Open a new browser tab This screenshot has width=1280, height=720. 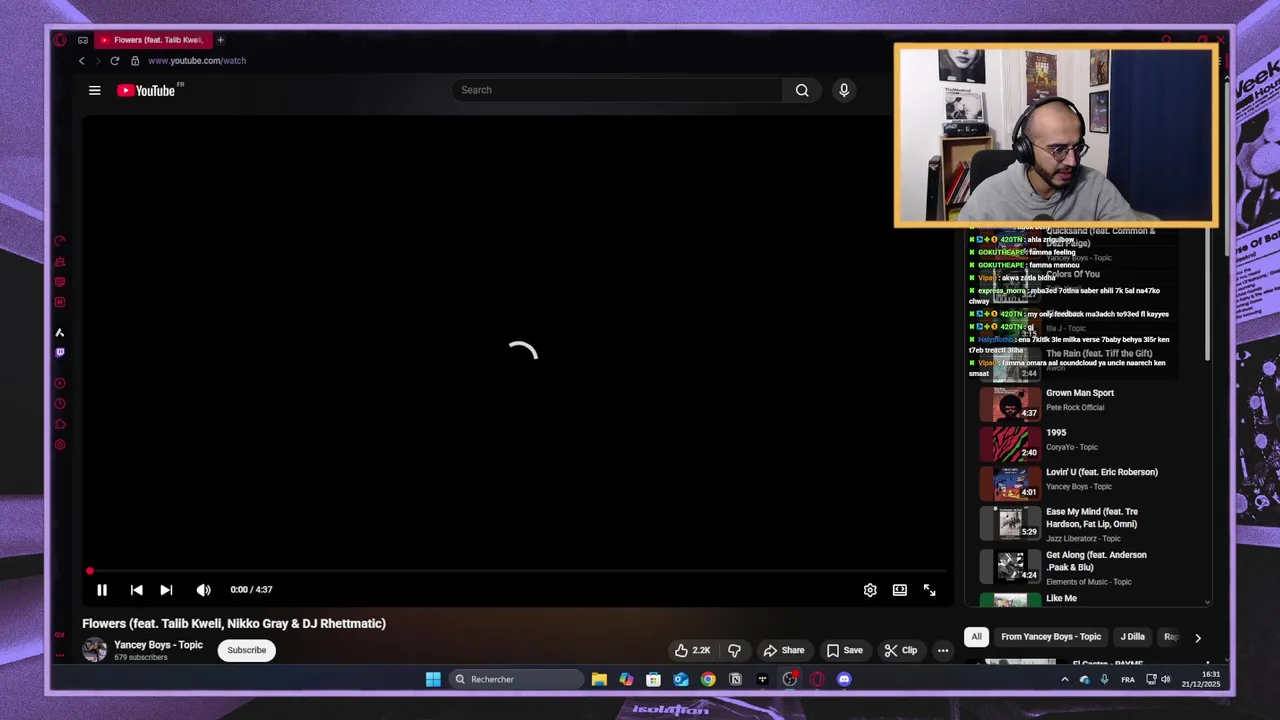[x=220, y=40]
